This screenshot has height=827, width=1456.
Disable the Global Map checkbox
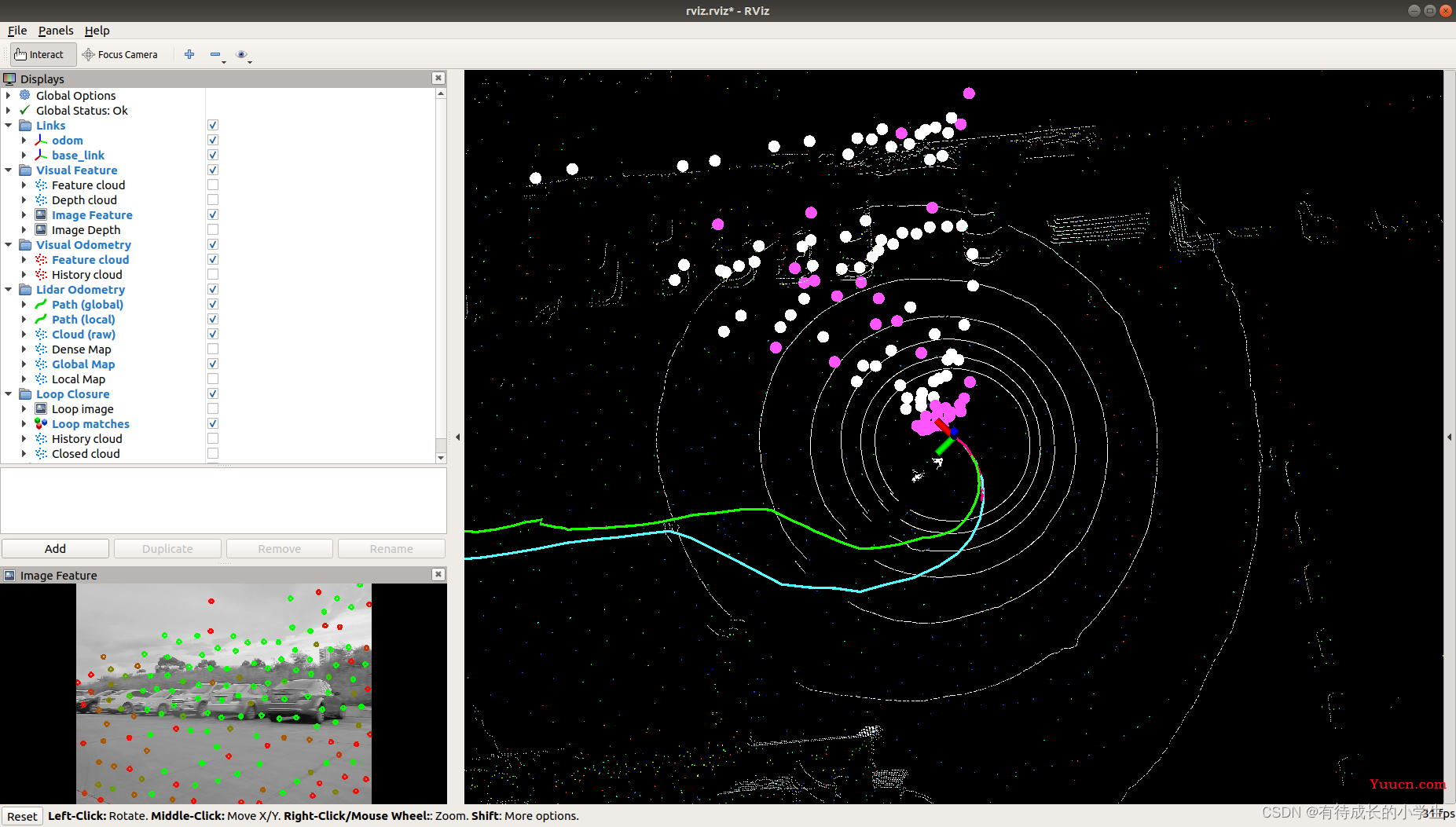(213, 364)
